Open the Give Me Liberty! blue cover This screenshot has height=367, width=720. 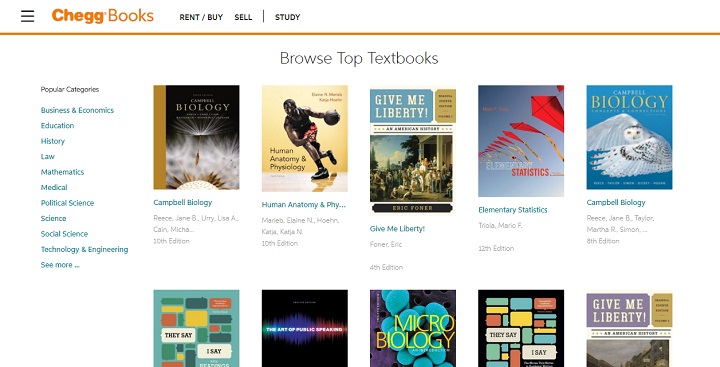[413, 150]
